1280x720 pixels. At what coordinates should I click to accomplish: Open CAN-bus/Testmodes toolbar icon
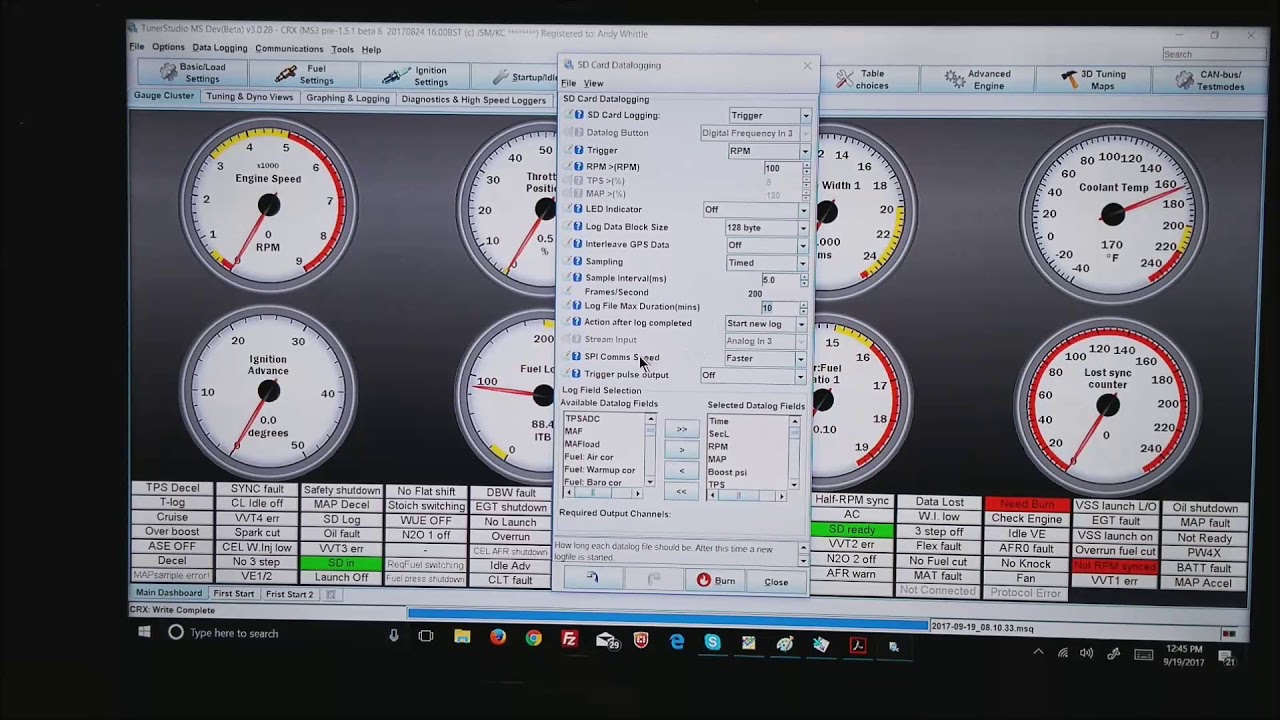pos(1184,79)
